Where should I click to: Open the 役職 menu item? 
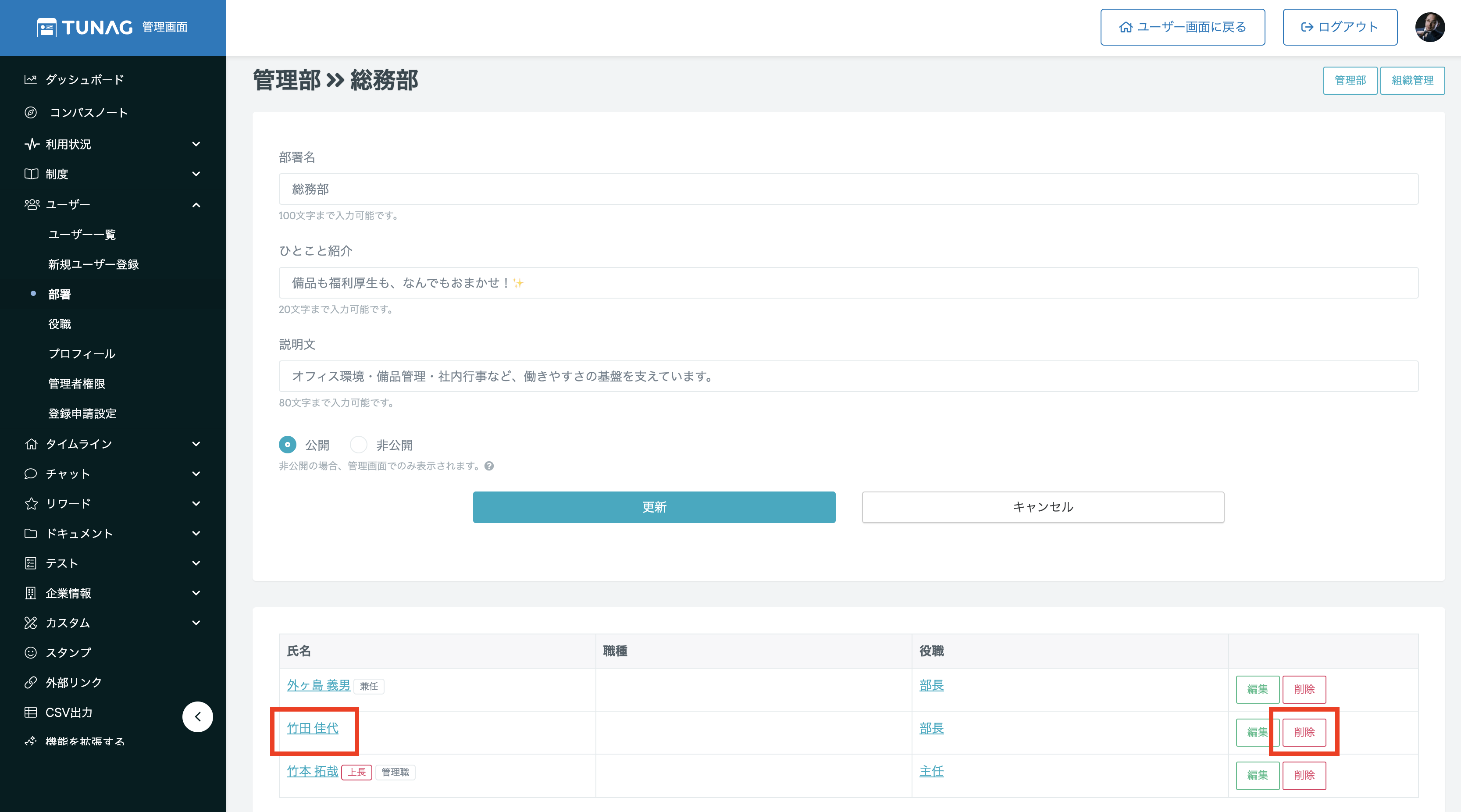tap(60, 324)
